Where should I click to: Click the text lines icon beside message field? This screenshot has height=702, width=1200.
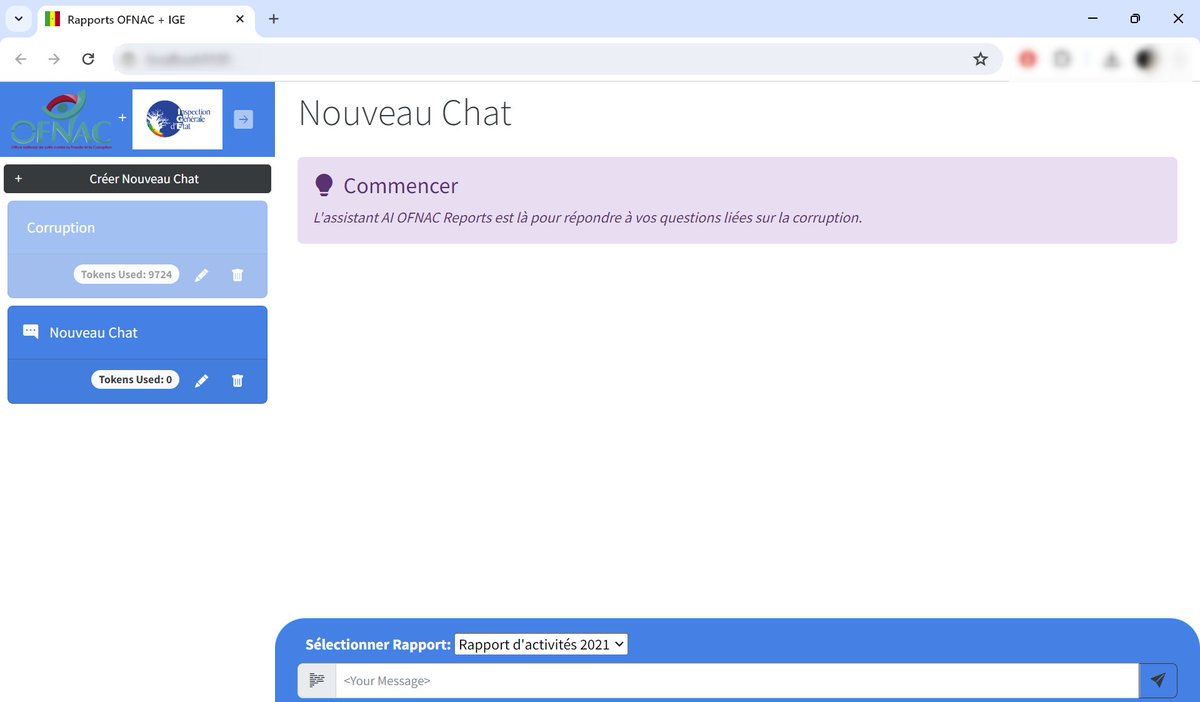point(317,681)
